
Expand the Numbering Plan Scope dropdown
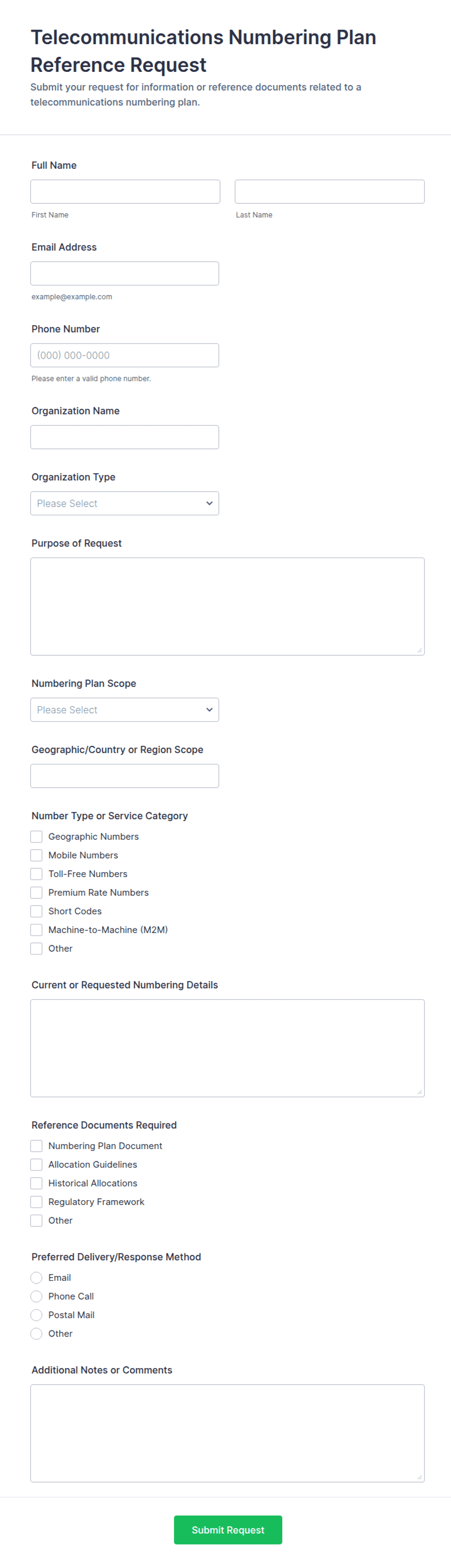point(125,710)
